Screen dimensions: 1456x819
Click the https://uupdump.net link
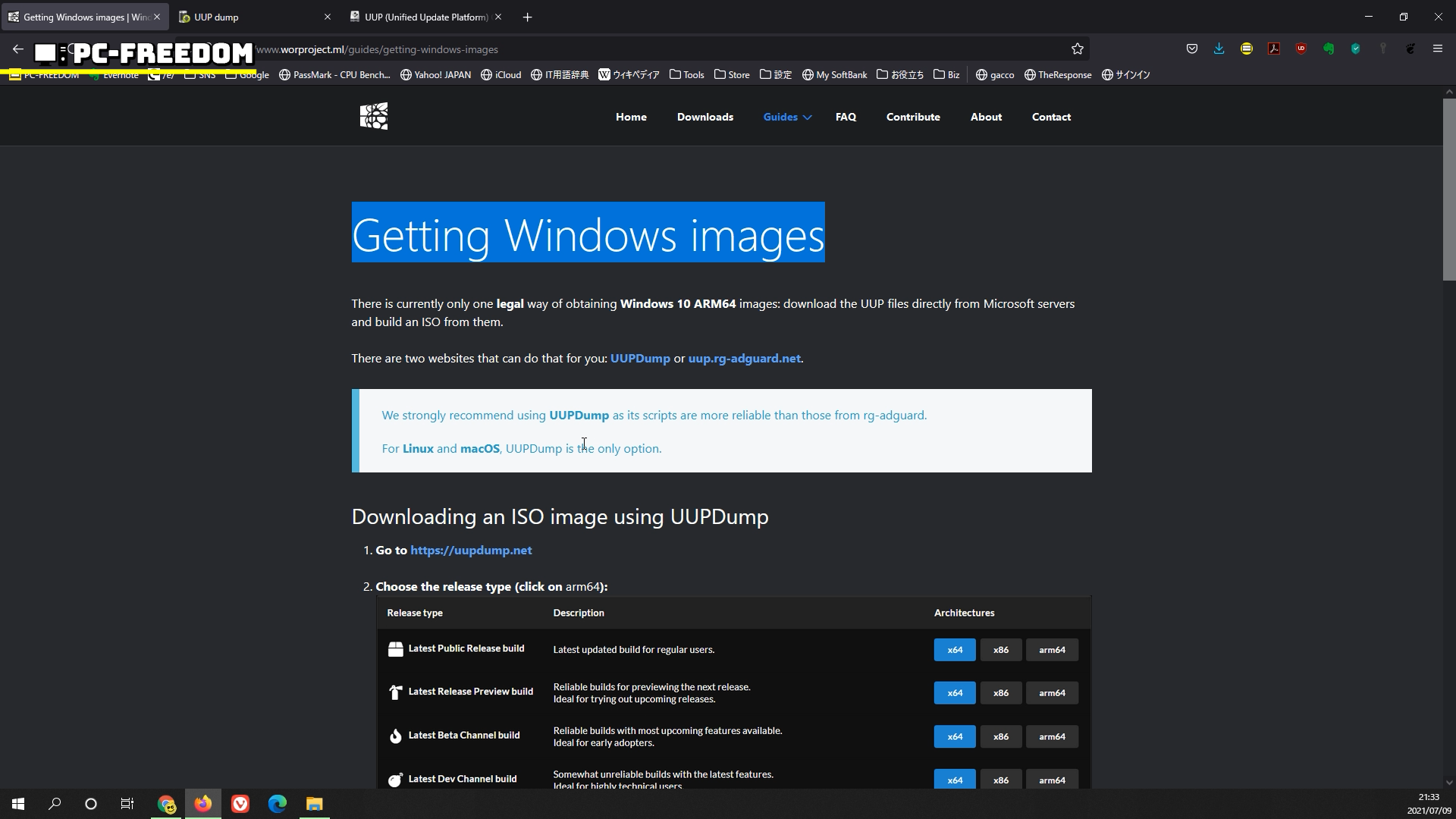click(x=471, y=551)
